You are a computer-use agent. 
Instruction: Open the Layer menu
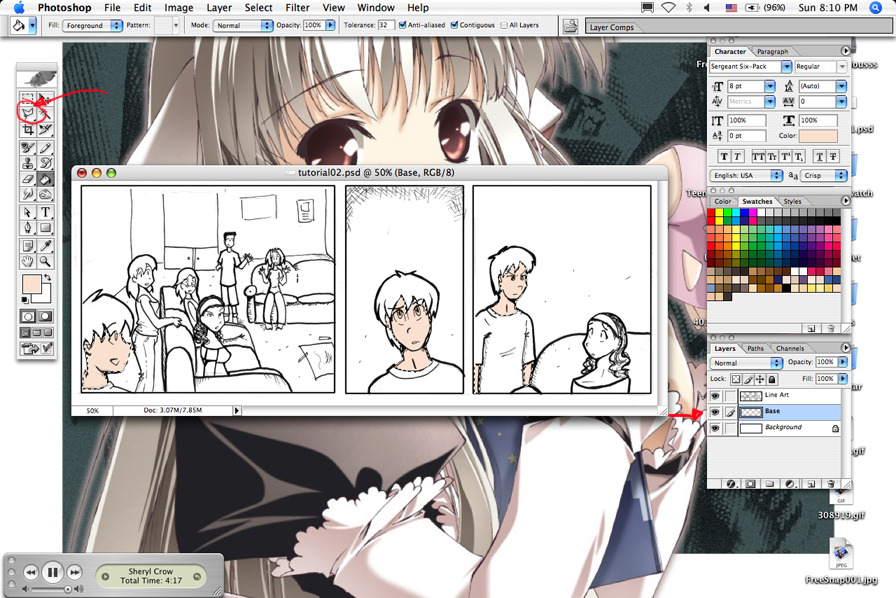point(219,7)
